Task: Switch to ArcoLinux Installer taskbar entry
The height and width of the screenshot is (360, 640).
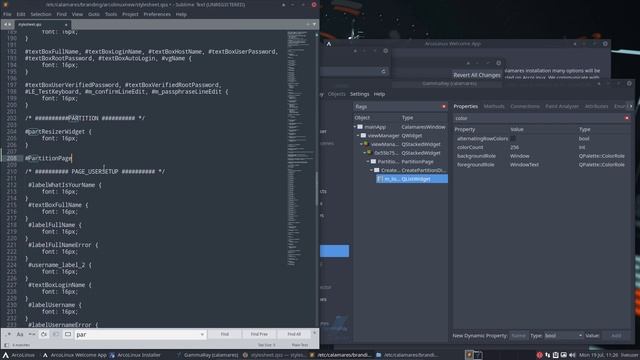Action: click(135, 355)
